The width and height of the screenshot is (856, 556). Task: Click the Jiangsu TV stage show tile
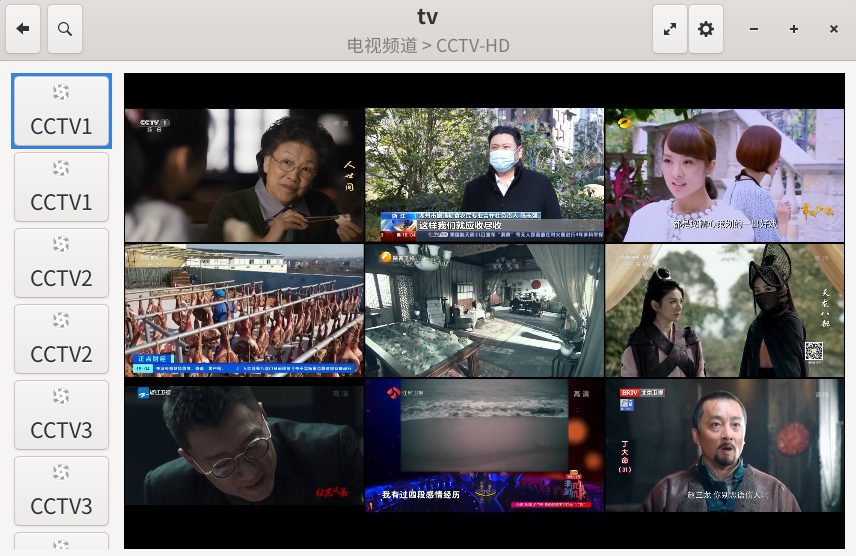(484, 445)
